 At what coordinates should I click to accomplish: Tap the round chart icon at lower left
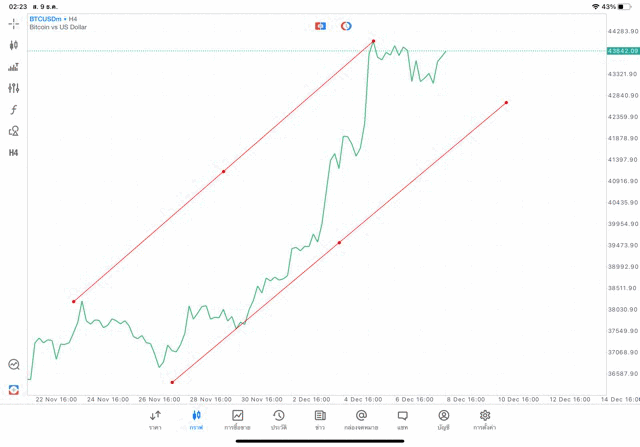[14, 365]
